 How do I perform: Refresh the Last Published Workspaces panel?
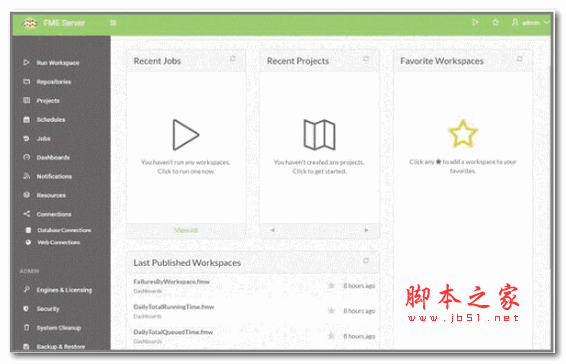pos(366,260)
